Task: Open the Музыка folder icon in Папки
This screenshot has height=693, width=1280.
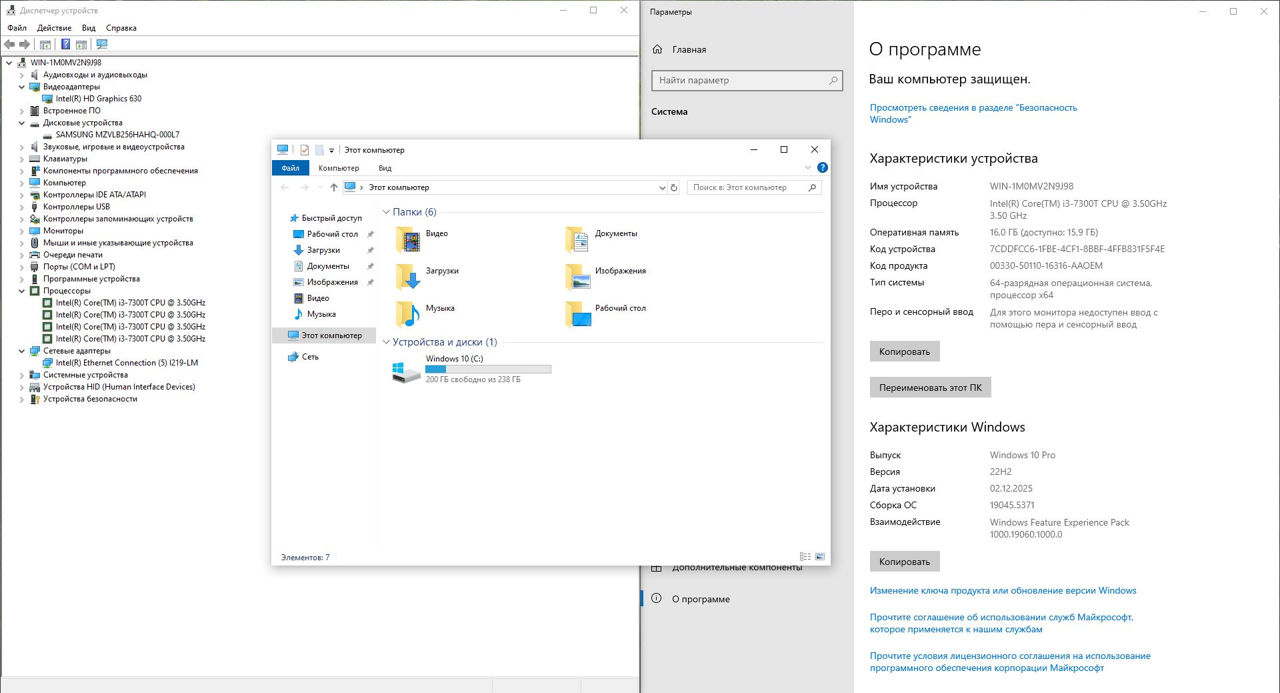Action: [408, 313]
